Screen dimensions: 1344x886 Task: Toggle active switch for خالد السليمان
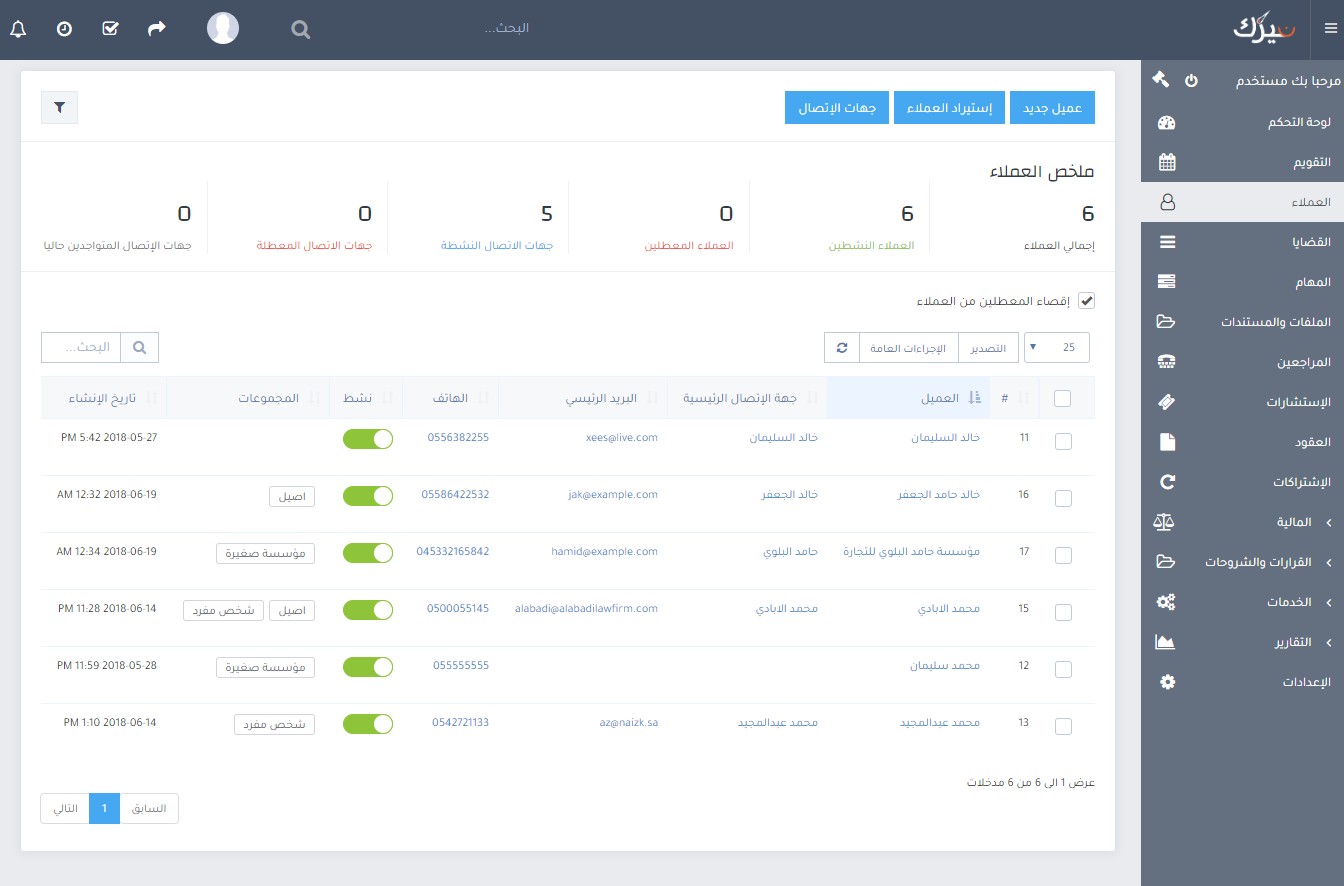367,438
